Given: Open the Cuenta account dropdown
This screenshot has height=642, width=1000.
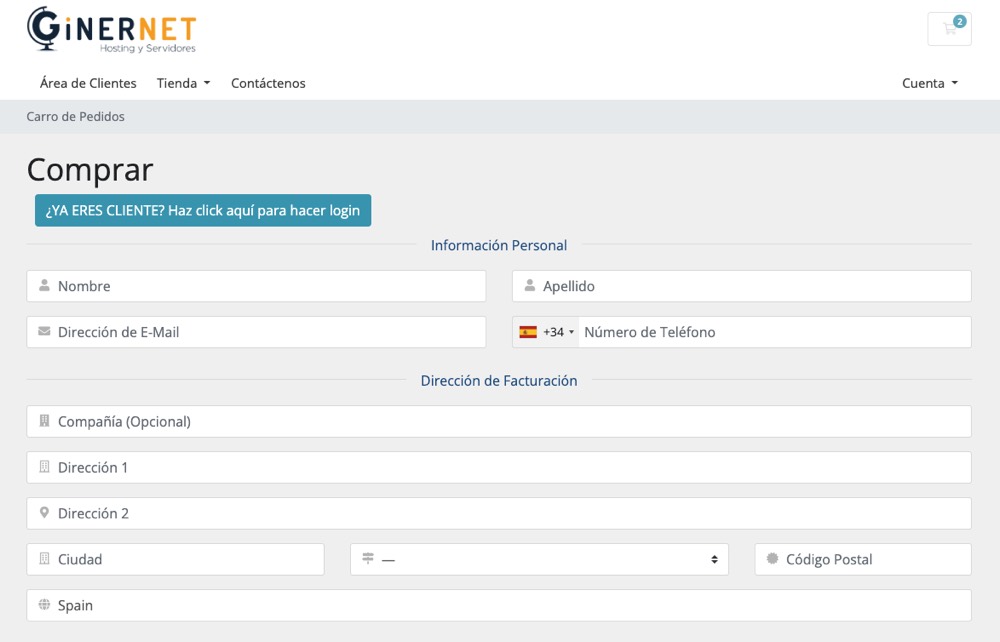Looking at the screenshot, I should coord(929,83).
